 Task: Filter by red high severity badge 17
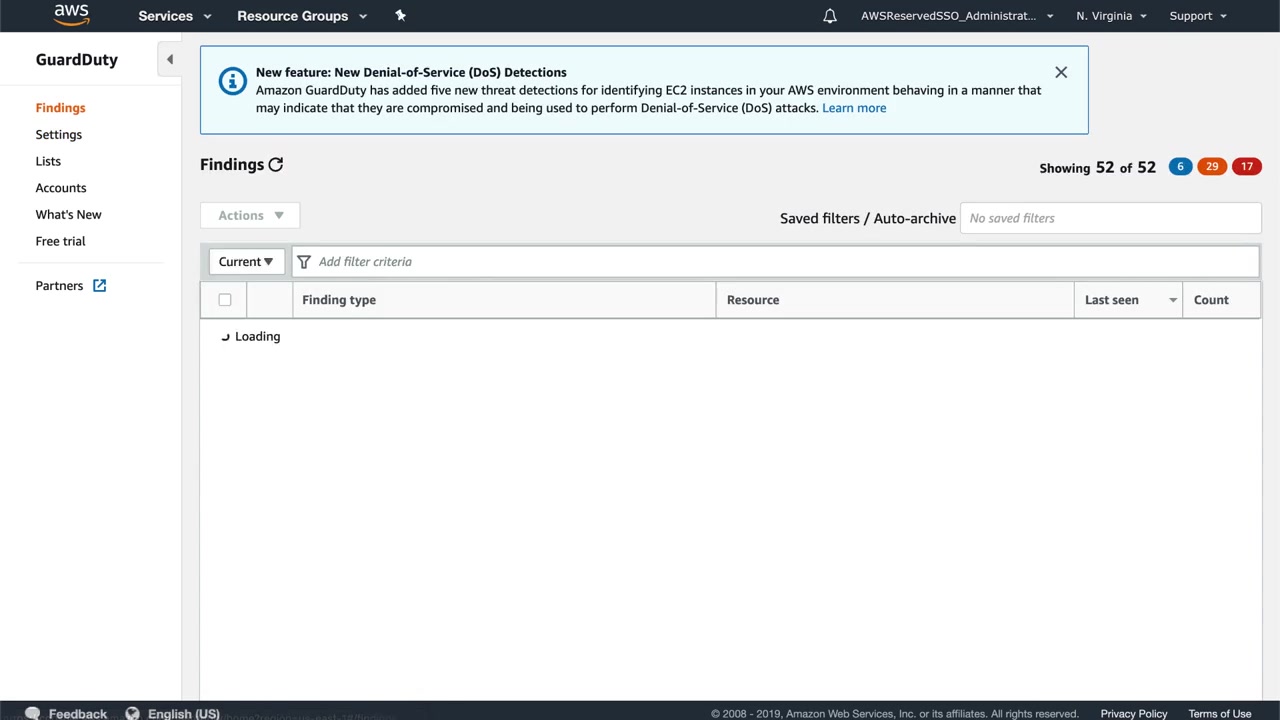coord(1247,167)
